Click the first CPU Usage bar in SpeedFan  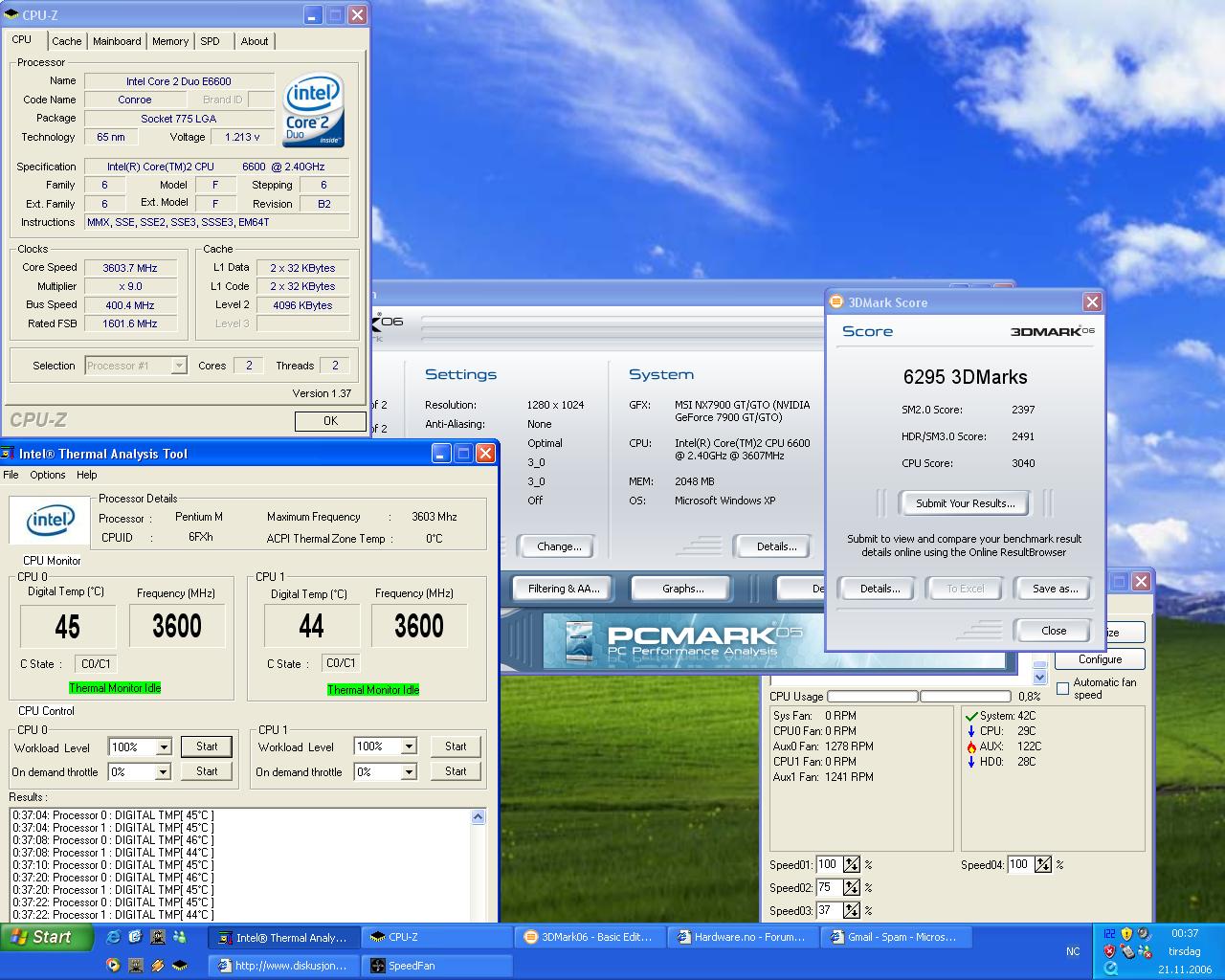coord(873,697)
